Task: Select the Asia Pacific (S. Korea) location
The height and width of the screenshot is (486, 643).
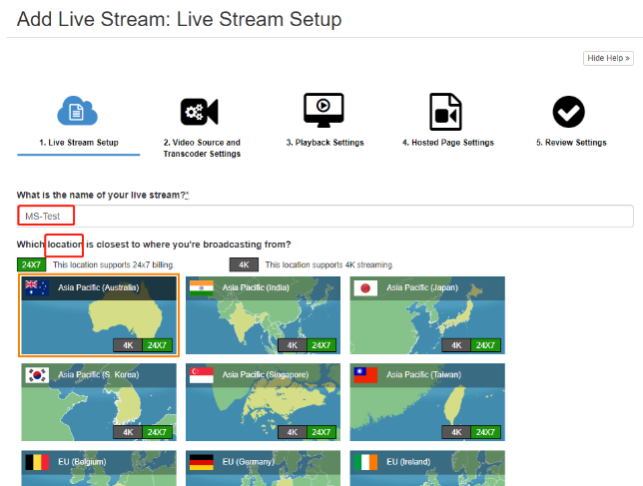Action: coord(99,402)
